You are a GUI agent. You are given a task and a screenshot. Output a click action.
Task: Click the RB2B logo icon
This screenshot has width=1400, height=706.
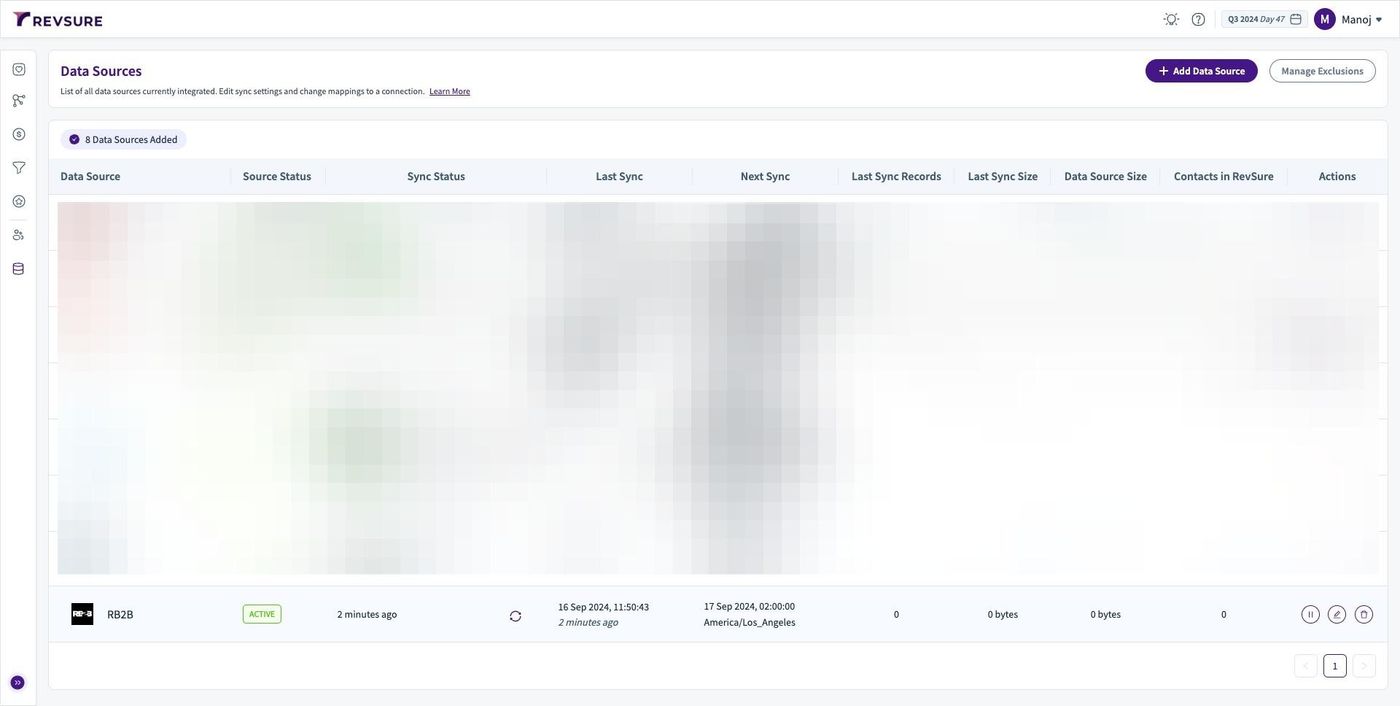pos(82,614)
